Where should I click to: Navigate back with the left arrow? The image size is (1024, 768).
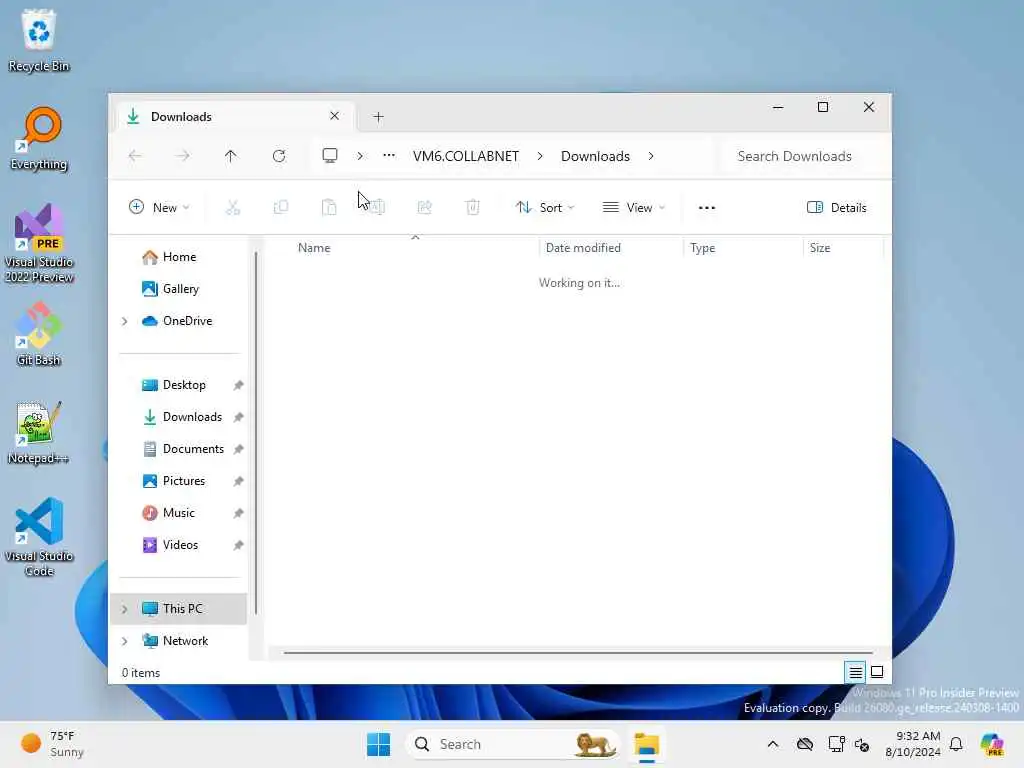click(135, 156)
